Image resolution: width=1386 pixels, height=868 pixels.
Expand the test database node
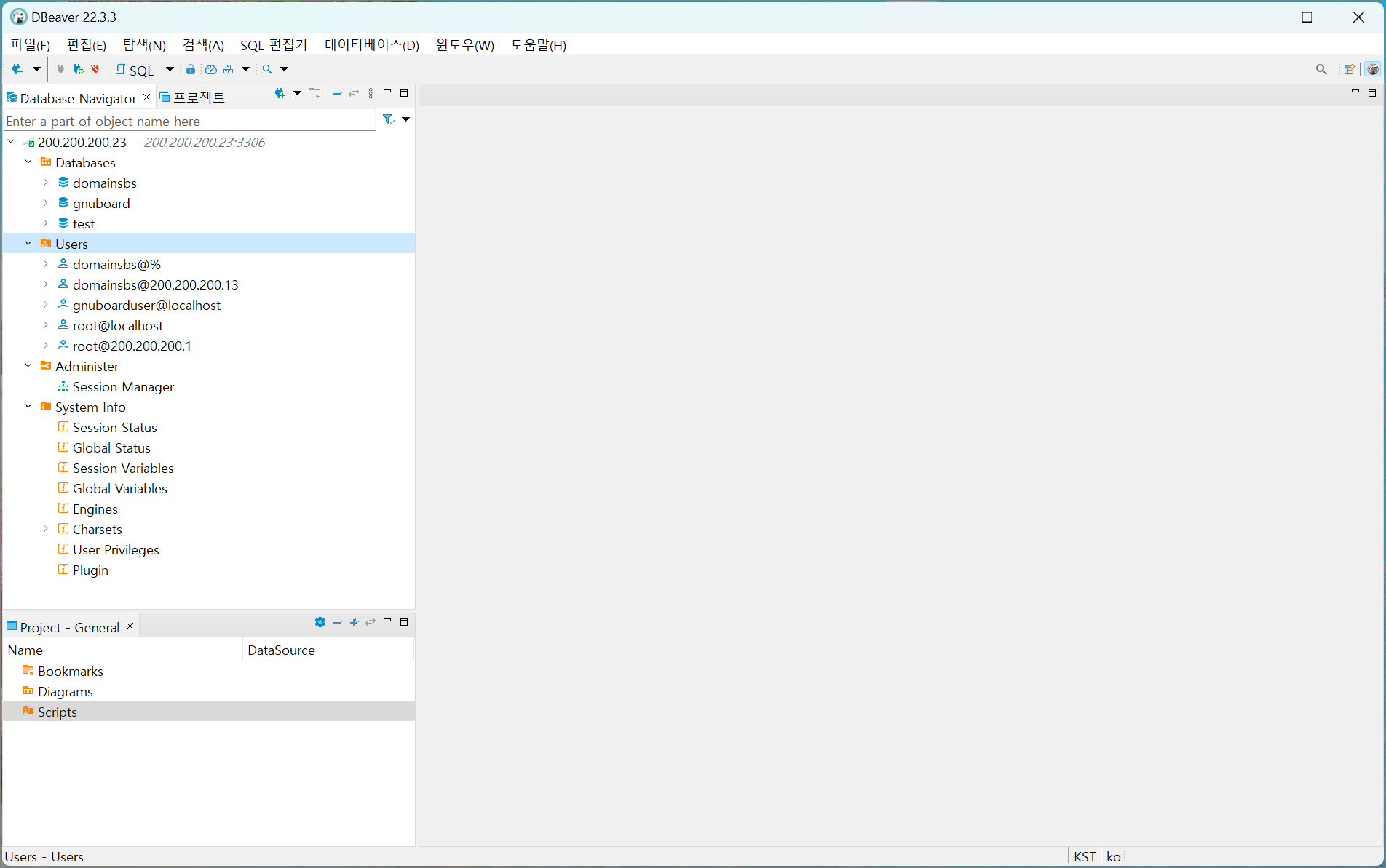pyautogui.click(x=46, y=223)
